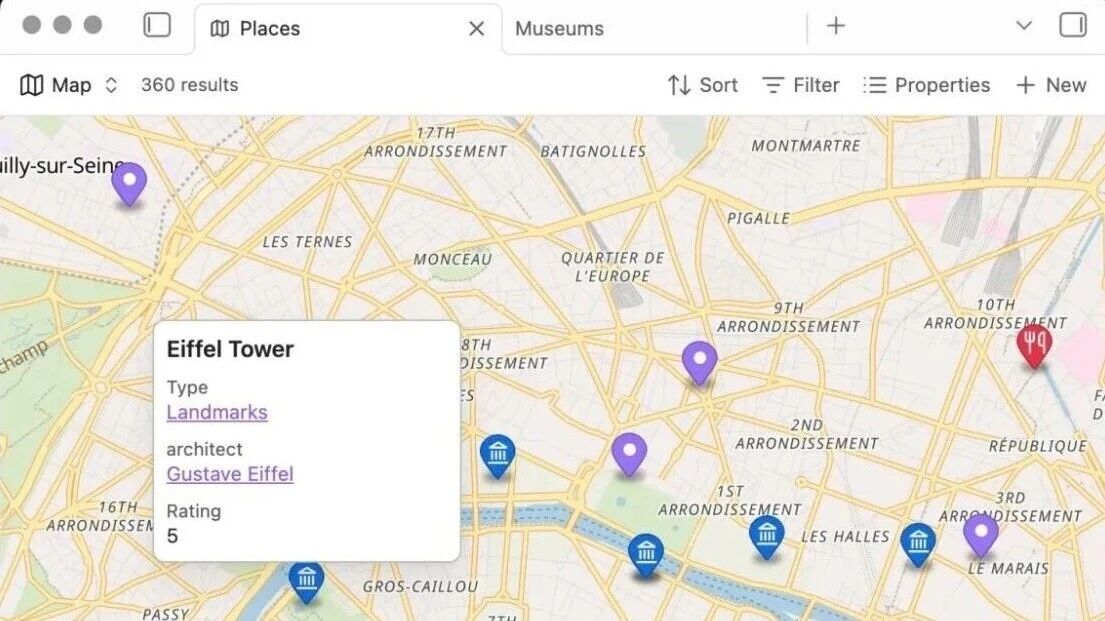Follow the Landmarks type link
Image resolution: width=1105 pixels, height=621 pixels.
coord(217,412)
